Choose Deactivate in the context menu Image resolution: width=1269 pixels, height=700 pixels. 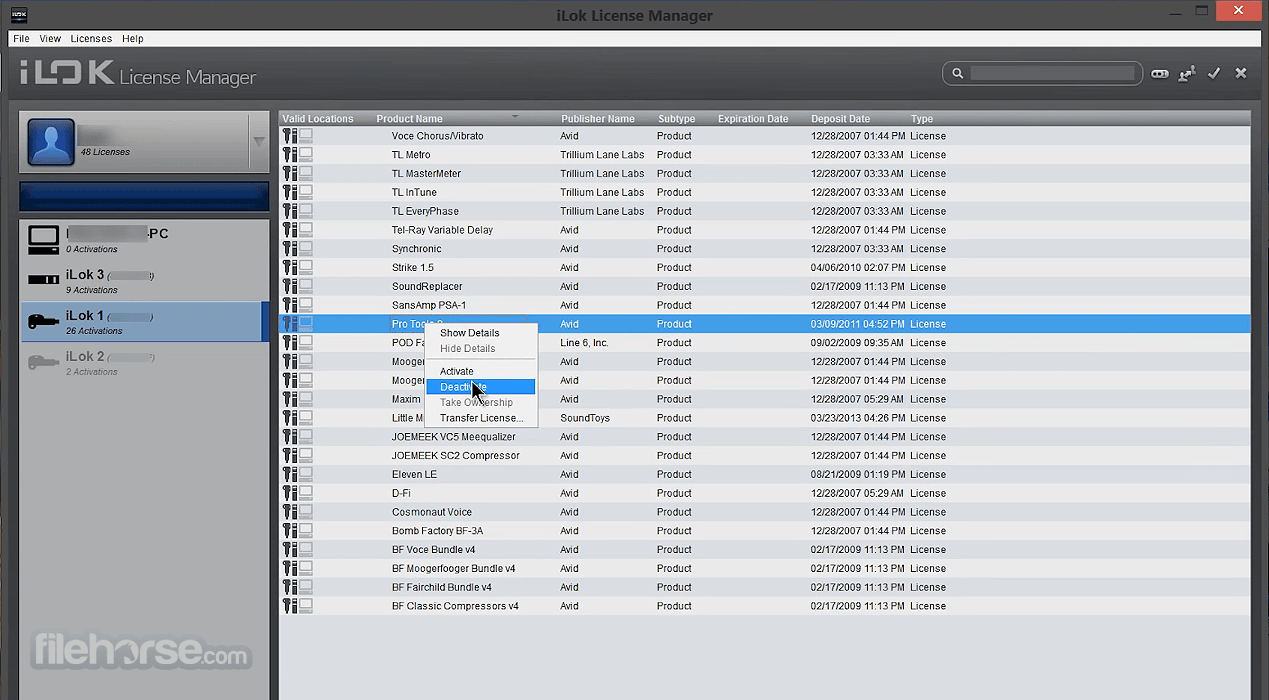[481, 387]
